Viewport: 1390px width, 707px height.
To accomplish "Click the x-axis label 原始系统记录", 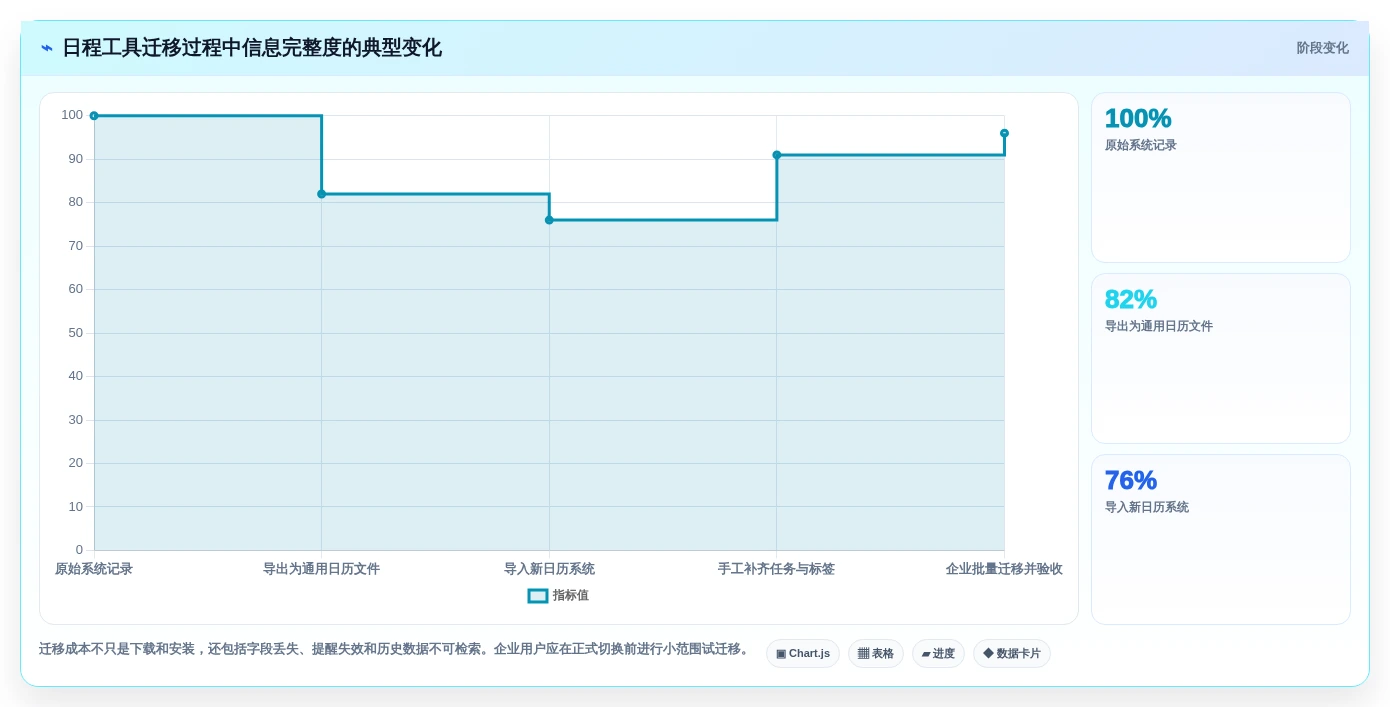I will click(x=94, y=569).
